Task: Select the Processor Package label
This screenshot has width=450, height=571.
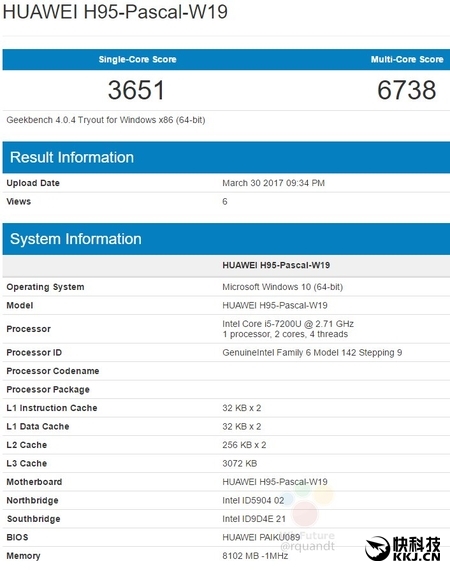Action: coord(48,389)
